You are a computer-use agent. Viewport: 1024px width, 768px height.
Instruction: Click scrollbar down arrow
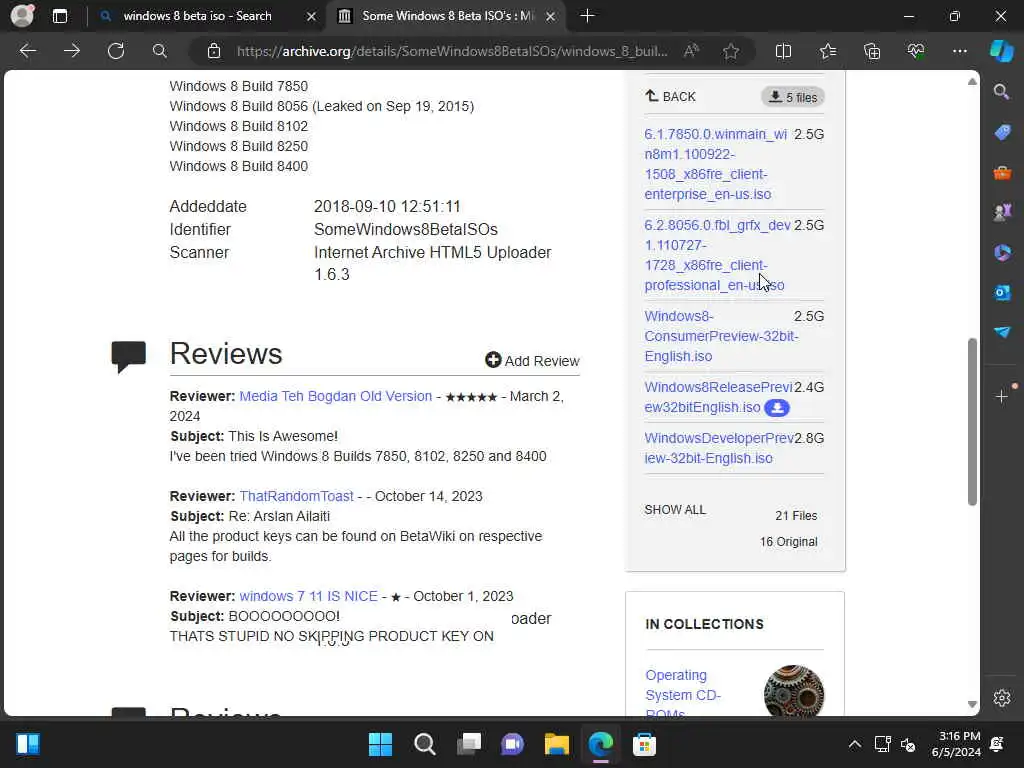[972, 704]
